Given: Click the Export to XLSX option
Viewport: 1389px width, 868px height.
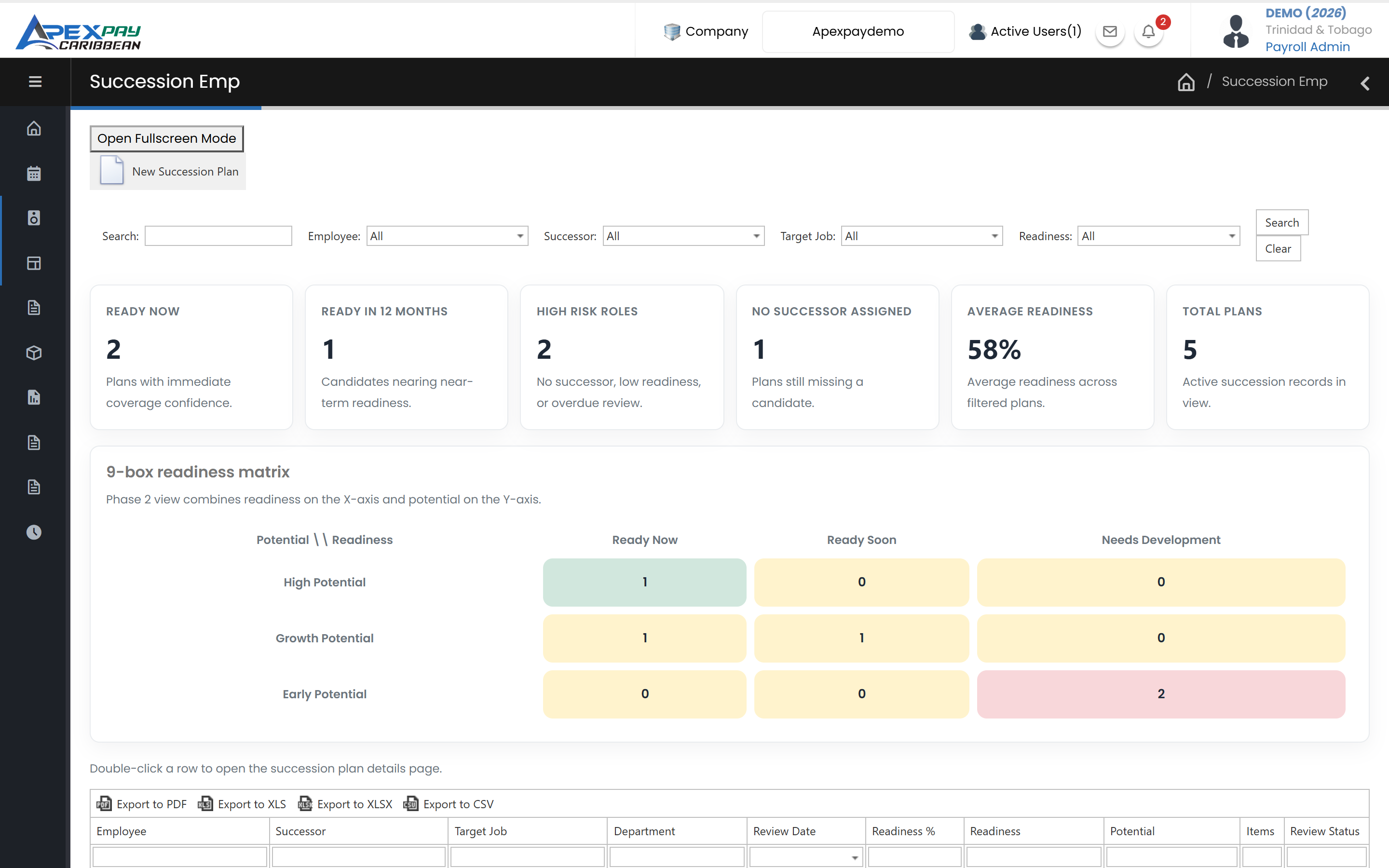Looking at the screenshot, I should coord(345,804).
